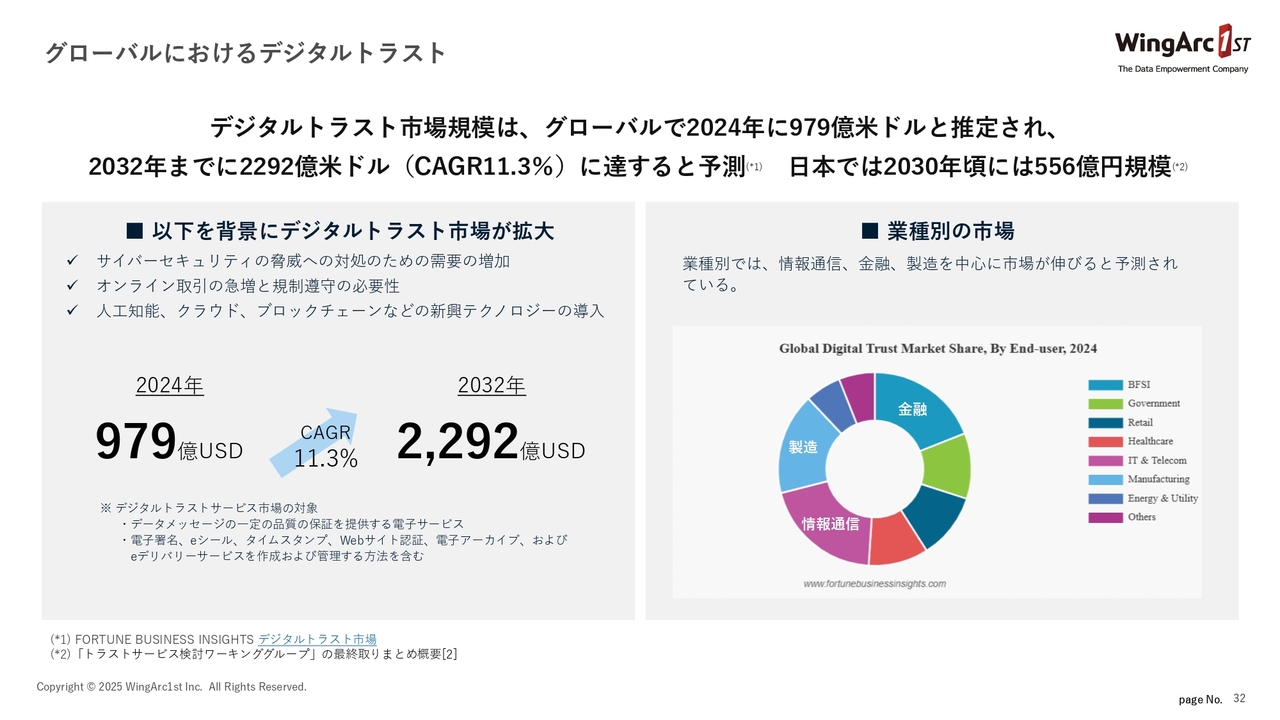Click the WingArc1st logo
1280x720 pixels.
1182,48
